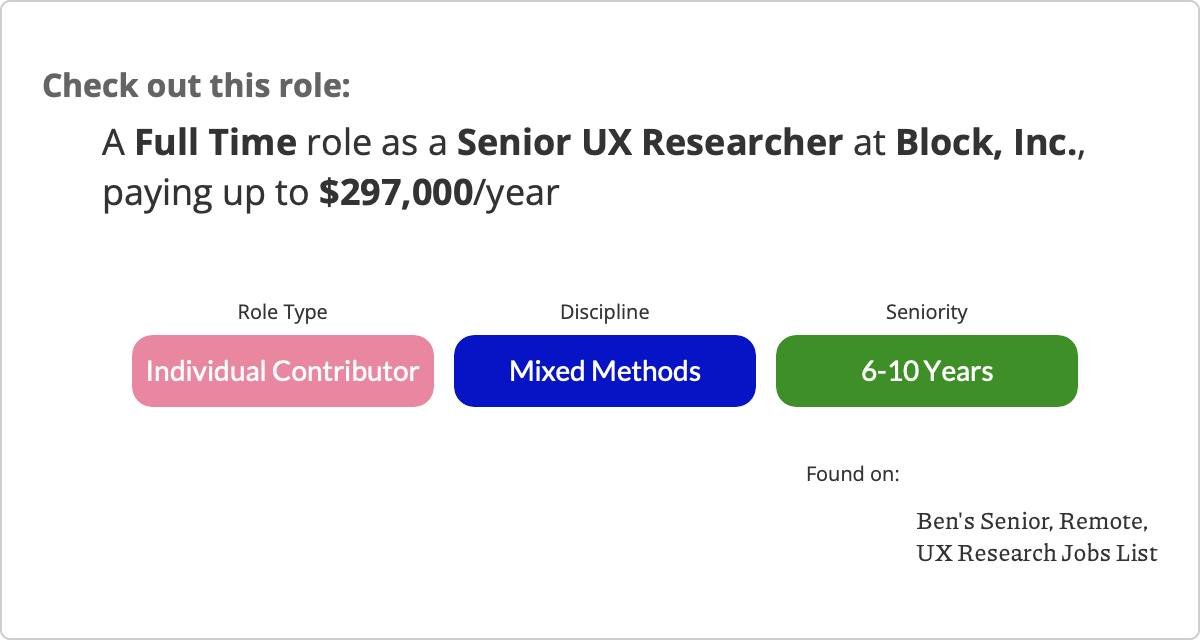The height and width of the screenshot is (640, 1200).
Task: Click the "role as a" text
Action: point(376,144)
